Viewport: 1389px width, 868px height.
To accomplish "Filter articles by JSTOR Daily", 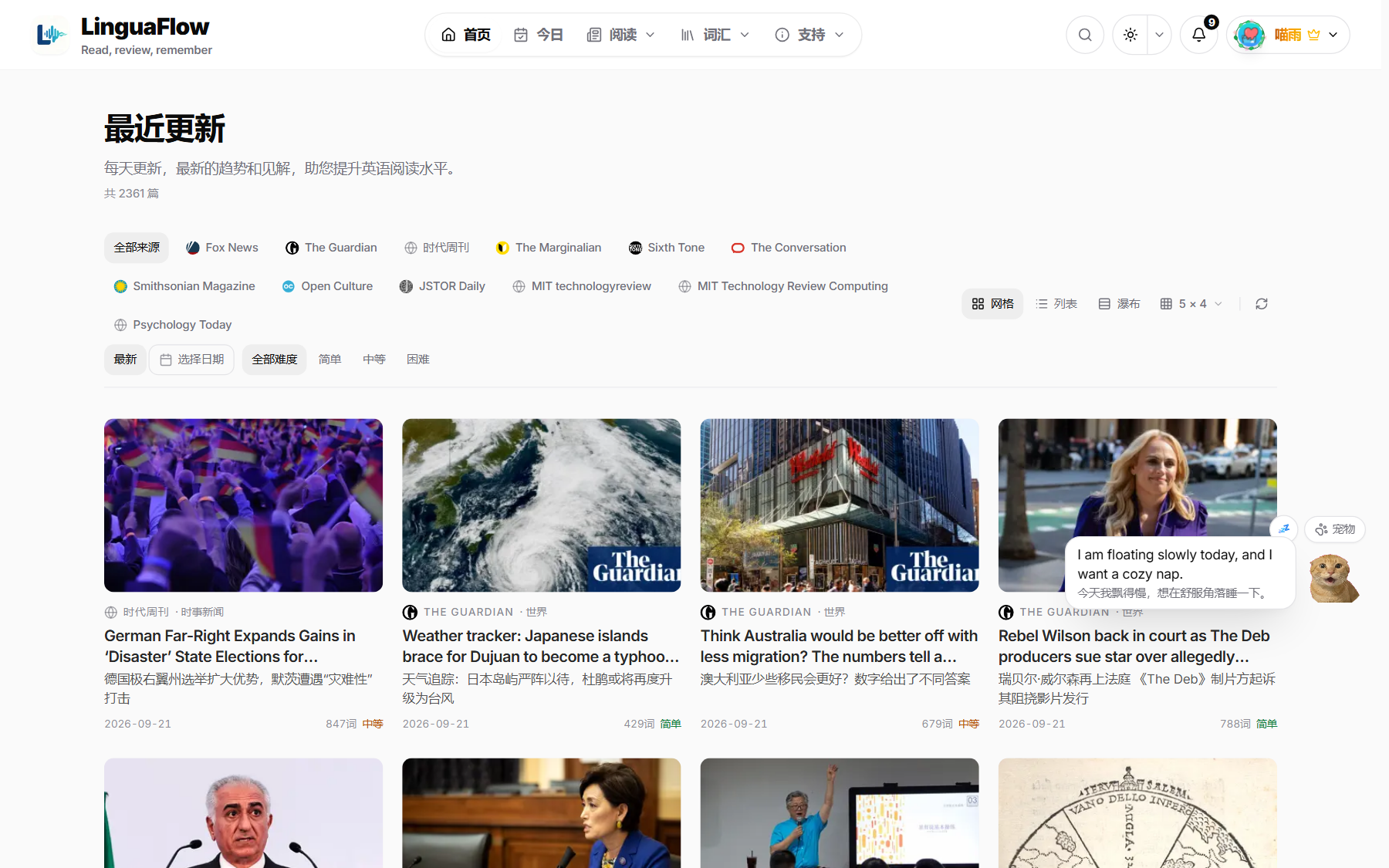I will click(442, 286).
